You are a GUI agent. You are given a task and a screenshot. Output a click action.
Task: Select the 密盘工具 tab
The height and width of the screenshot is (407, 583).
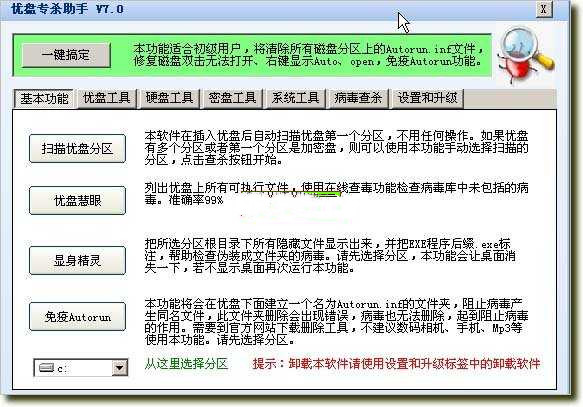click(232, 98)
